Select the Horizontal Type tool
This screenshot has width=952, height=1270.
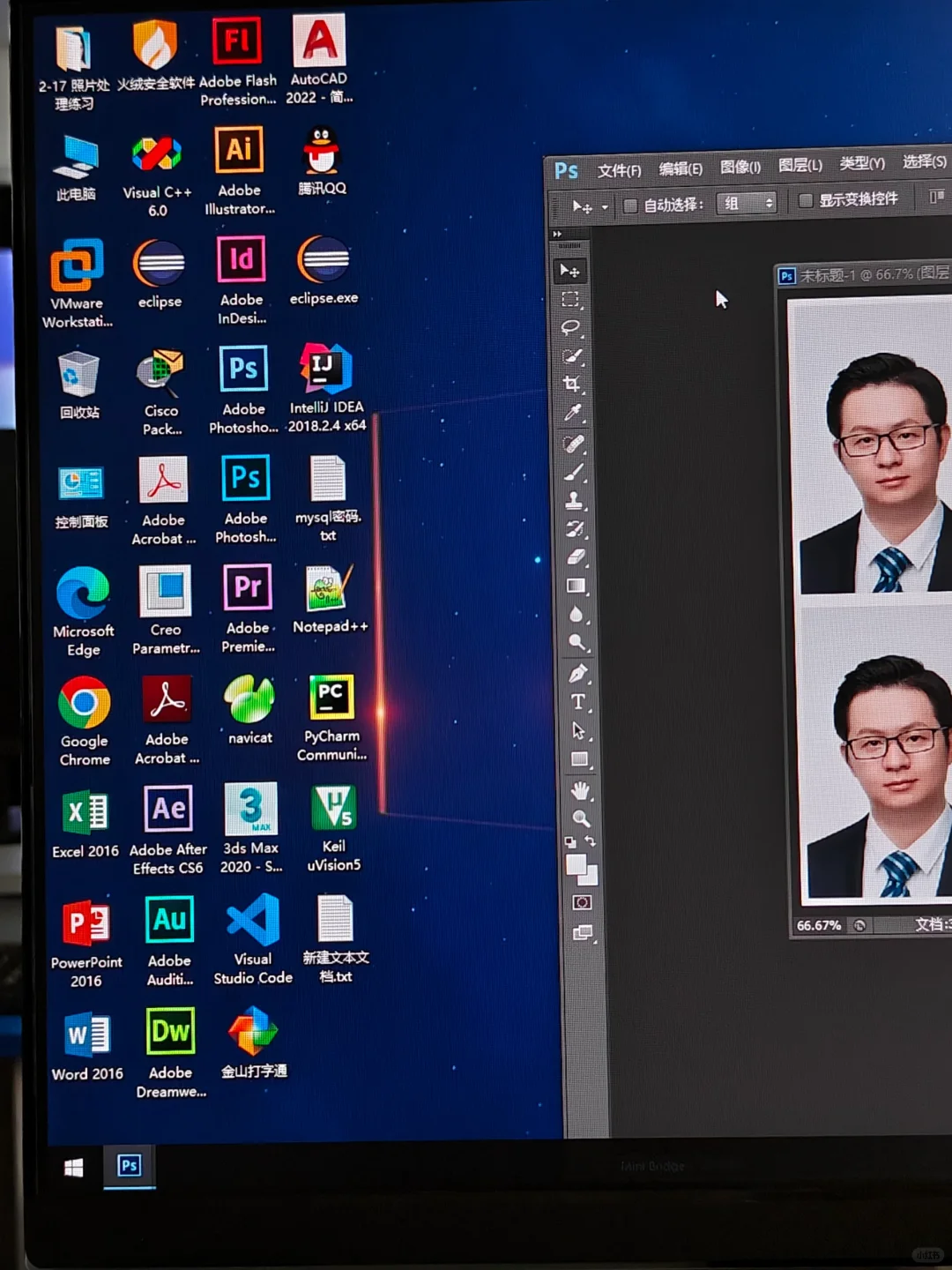(578, 702)
